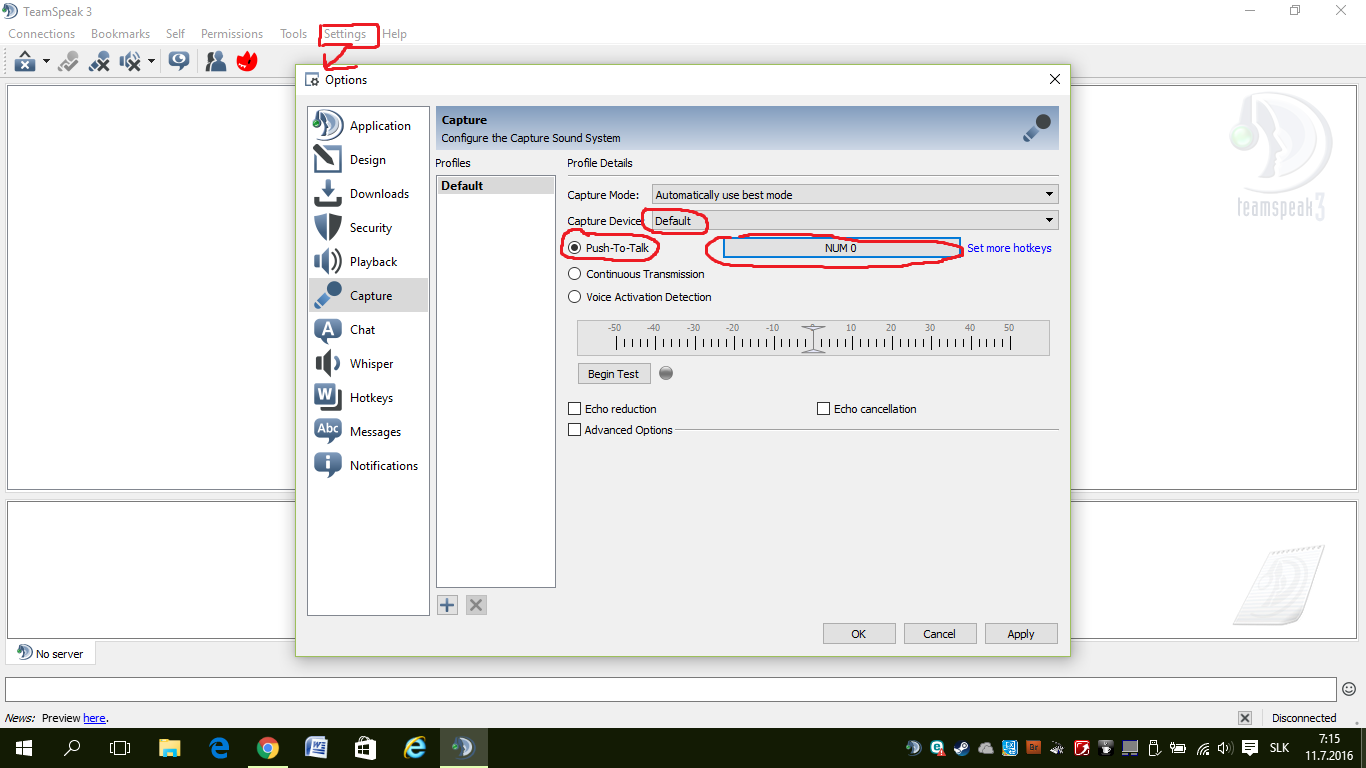This screenshot has width=1366, height=768.
Task: Follow the Set more hotkeys link
Action: (1009, 248)
